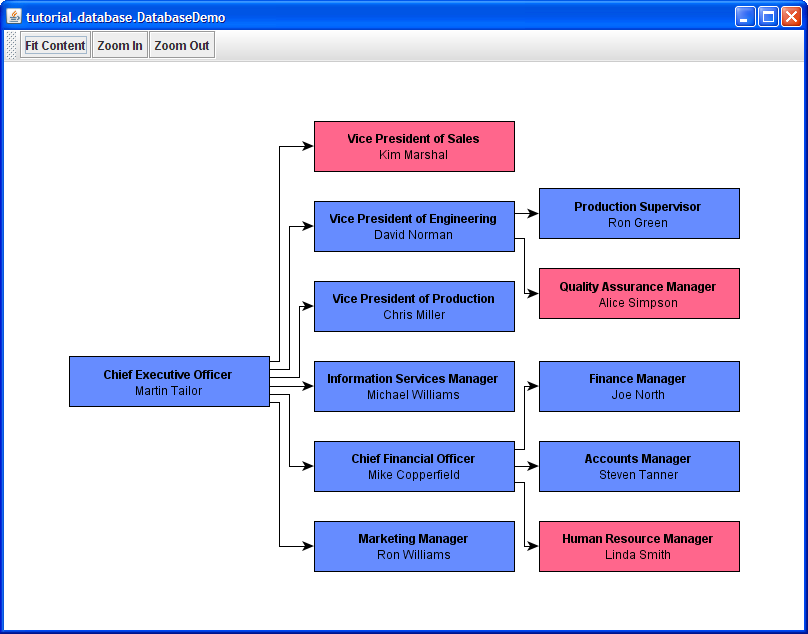Select the Chief Financial Officer node
Screen dimensions: 808x634
pyautogui.click(x=414, y=467)
